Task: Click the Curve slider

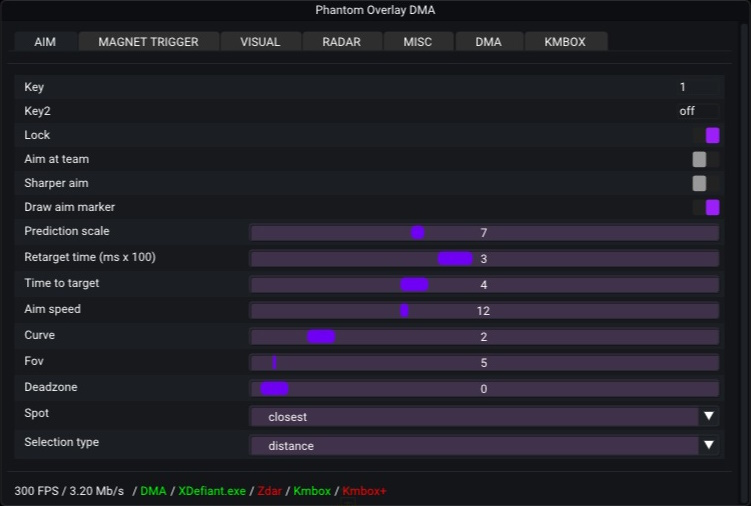Action: point(484,336)
